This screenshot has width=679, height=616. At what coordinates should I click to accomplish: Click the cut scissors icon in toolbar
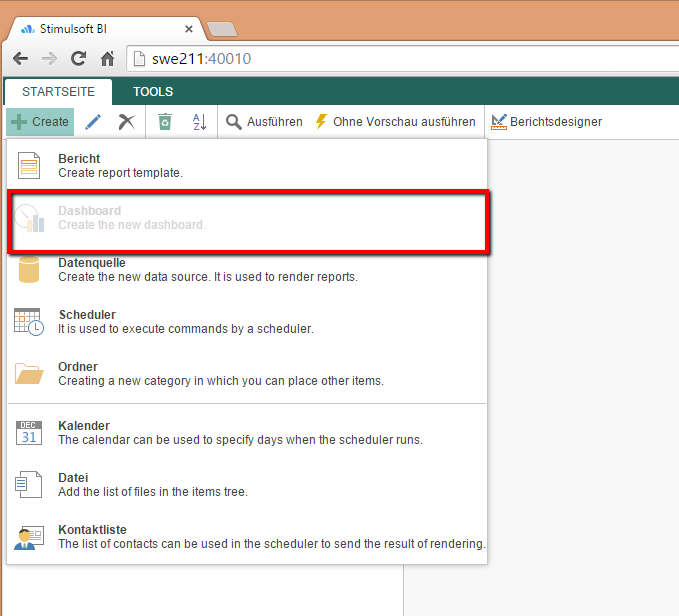126,122
